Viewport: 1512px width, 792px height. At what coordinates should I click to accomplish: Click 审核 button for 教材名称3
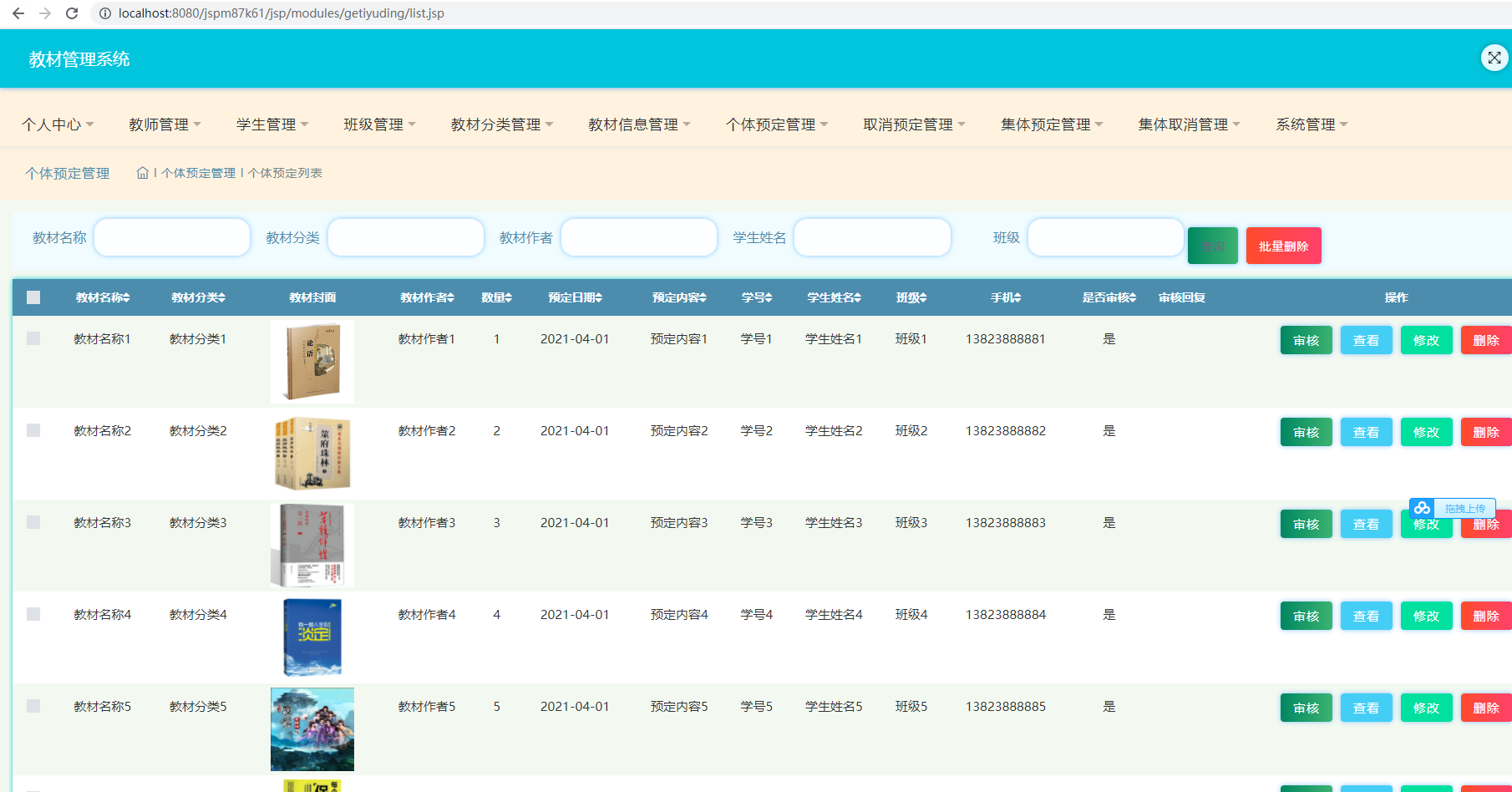[x=1307, y=524]
